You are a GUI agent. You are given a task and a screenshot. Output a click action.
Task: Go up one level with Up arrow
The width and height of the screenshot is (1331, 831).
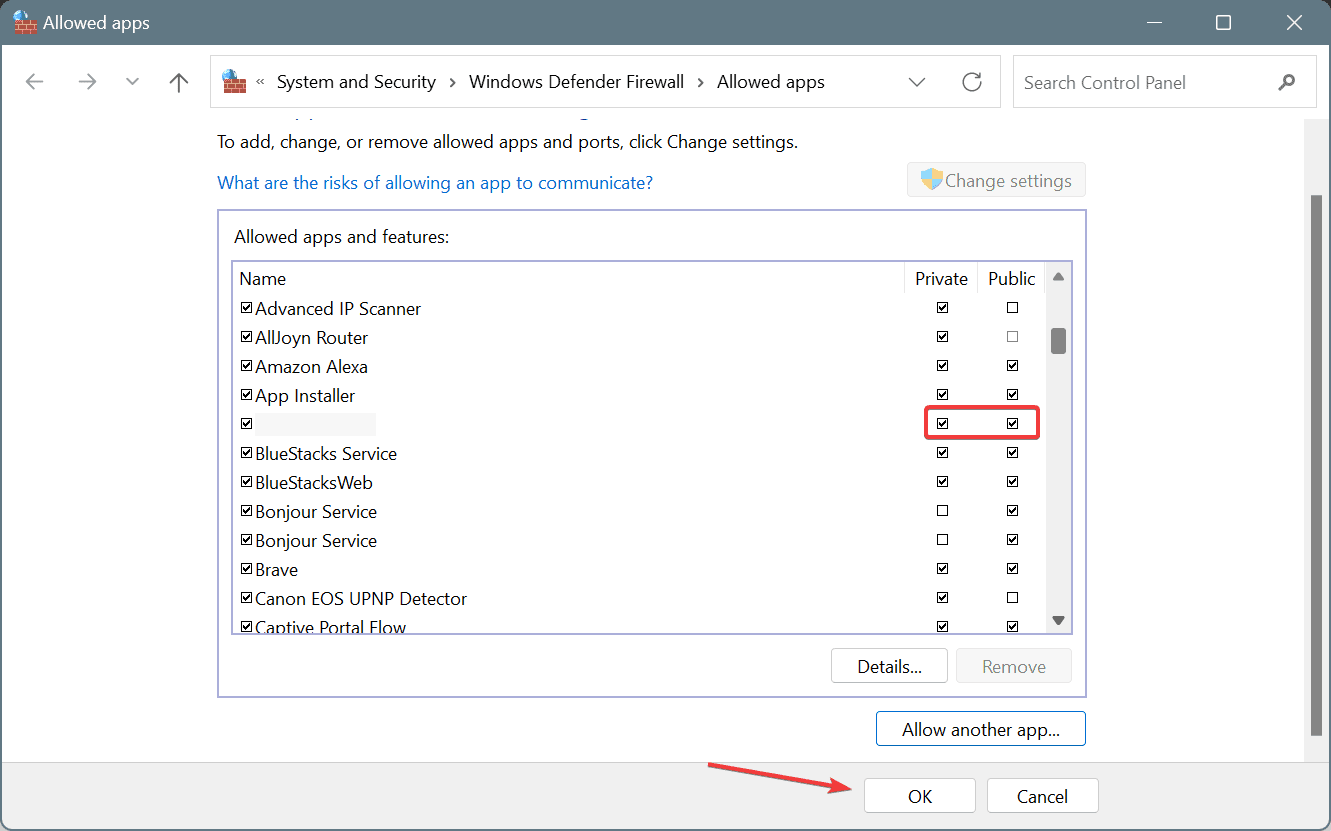[179, 82]
